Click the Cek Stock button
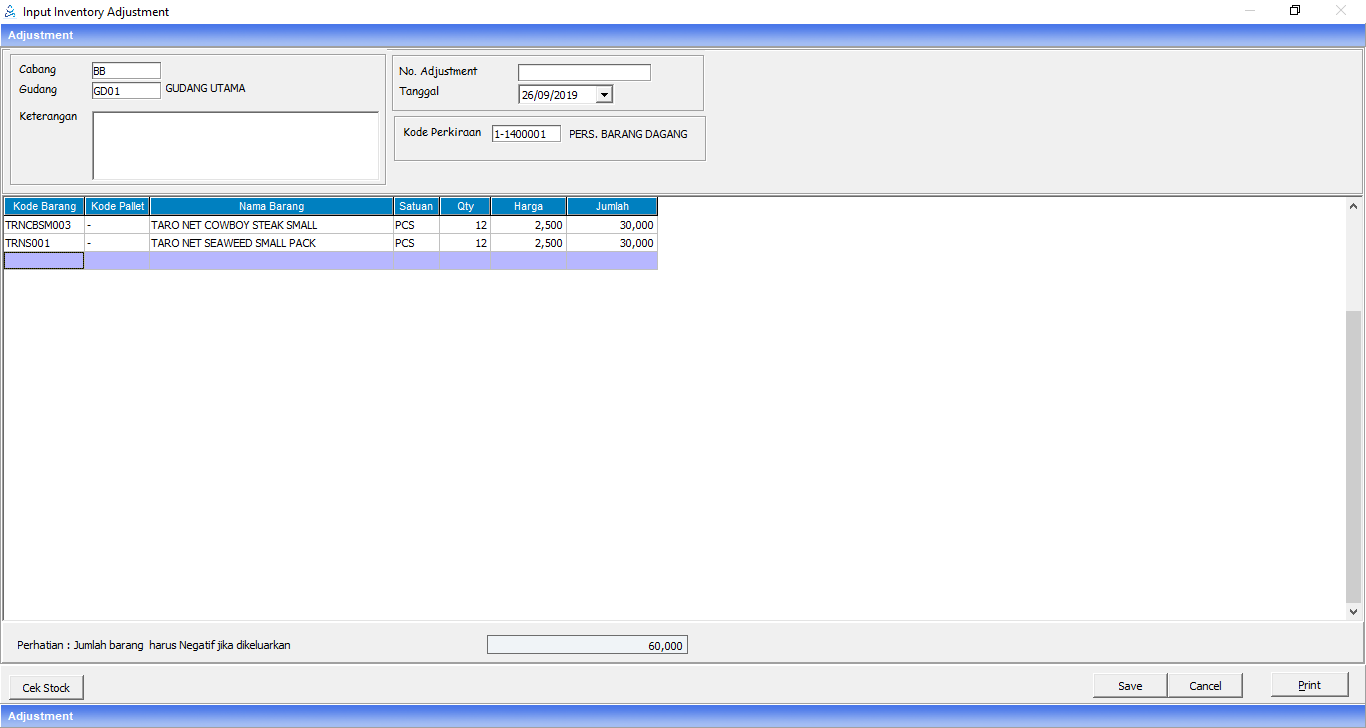Screen dimensions: 1366x728 pos(46,688)
